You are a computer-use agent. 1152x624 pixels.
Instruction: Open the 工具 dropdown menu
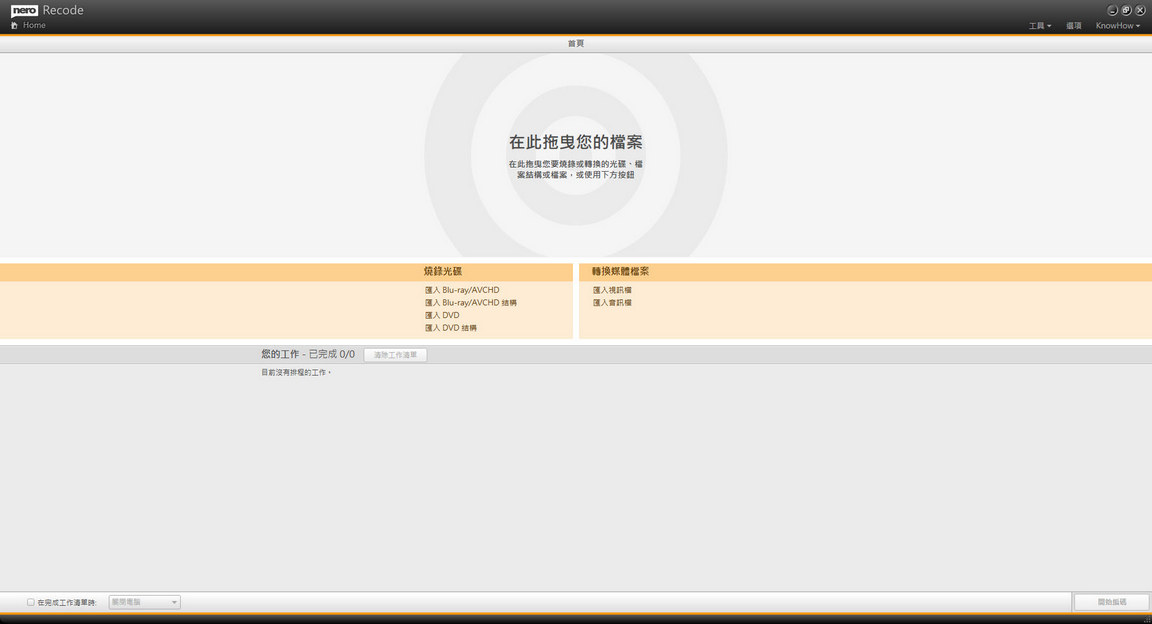click(x=1040, y=26)
